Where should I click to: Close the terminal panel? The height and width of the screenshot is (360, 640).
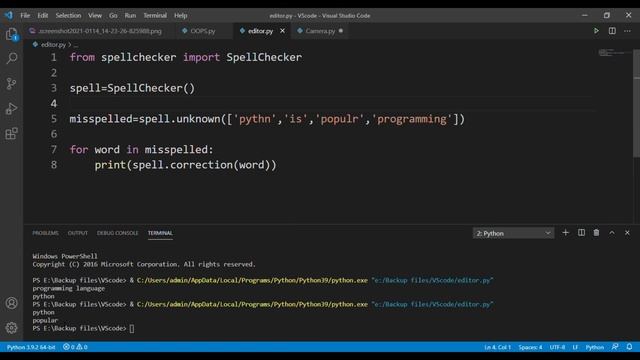click(627, 233)
